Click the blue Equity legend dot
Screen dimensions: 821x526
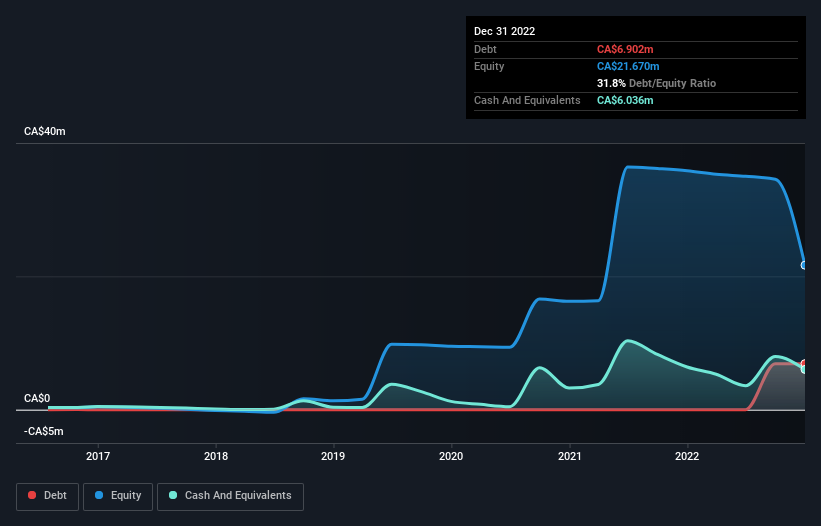99,495
